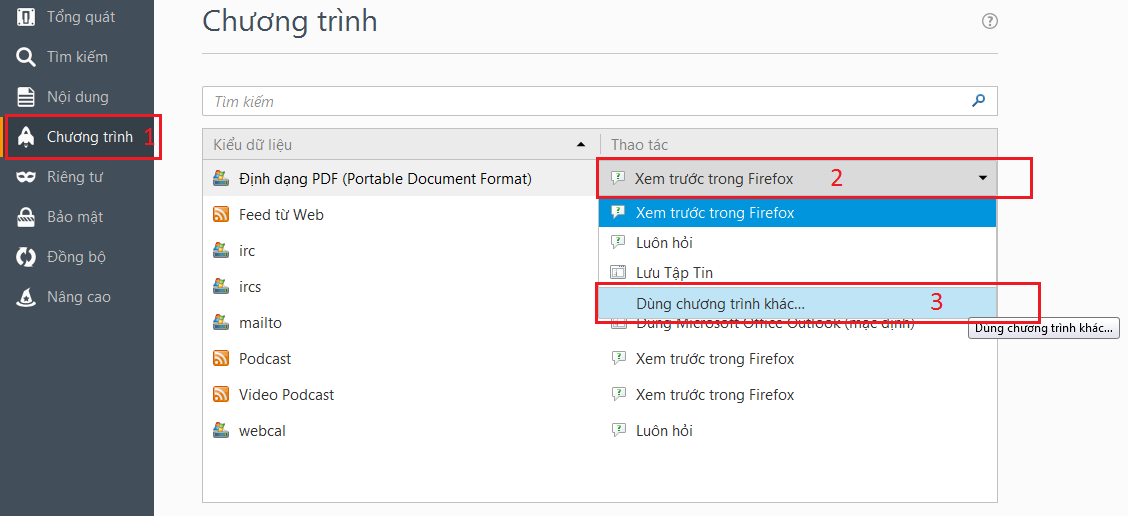Expand the PDF action dropdown arrow
Viewport: 1128px width, 516px height.
(982, 178)
